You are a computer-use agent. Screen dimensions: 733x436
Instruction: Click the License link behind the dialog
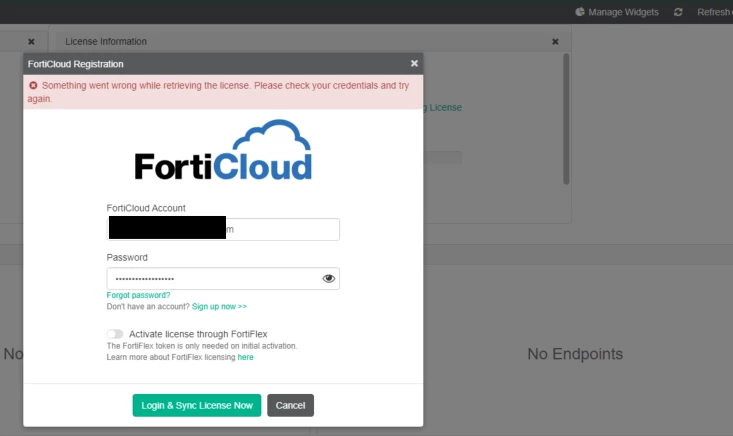(x=445, y=107)
